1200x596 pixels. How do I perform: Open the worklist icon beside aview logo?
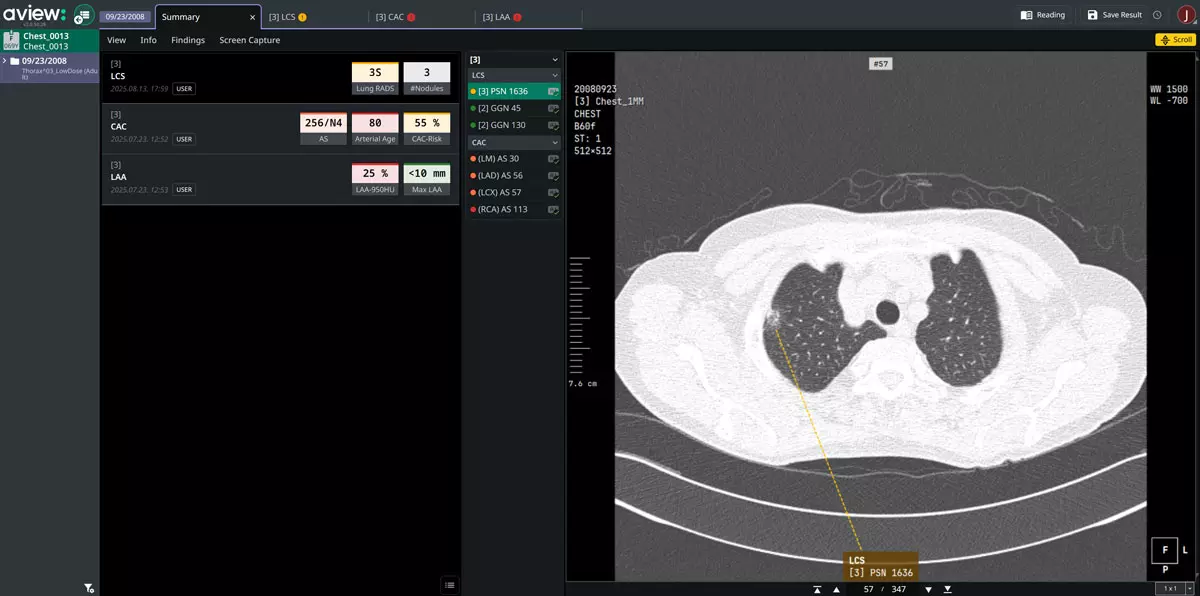click(84, 15)
